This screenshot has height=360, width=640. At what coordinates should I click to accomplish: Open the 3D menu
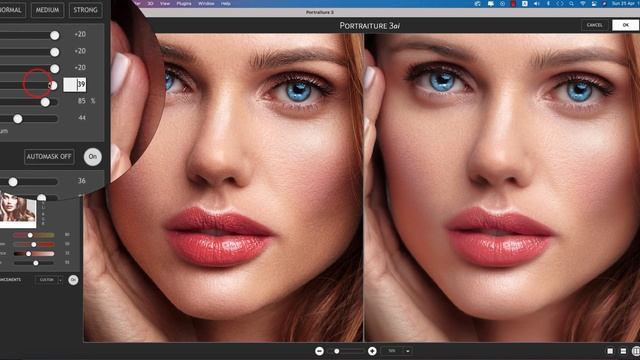[x=150, y=3]
